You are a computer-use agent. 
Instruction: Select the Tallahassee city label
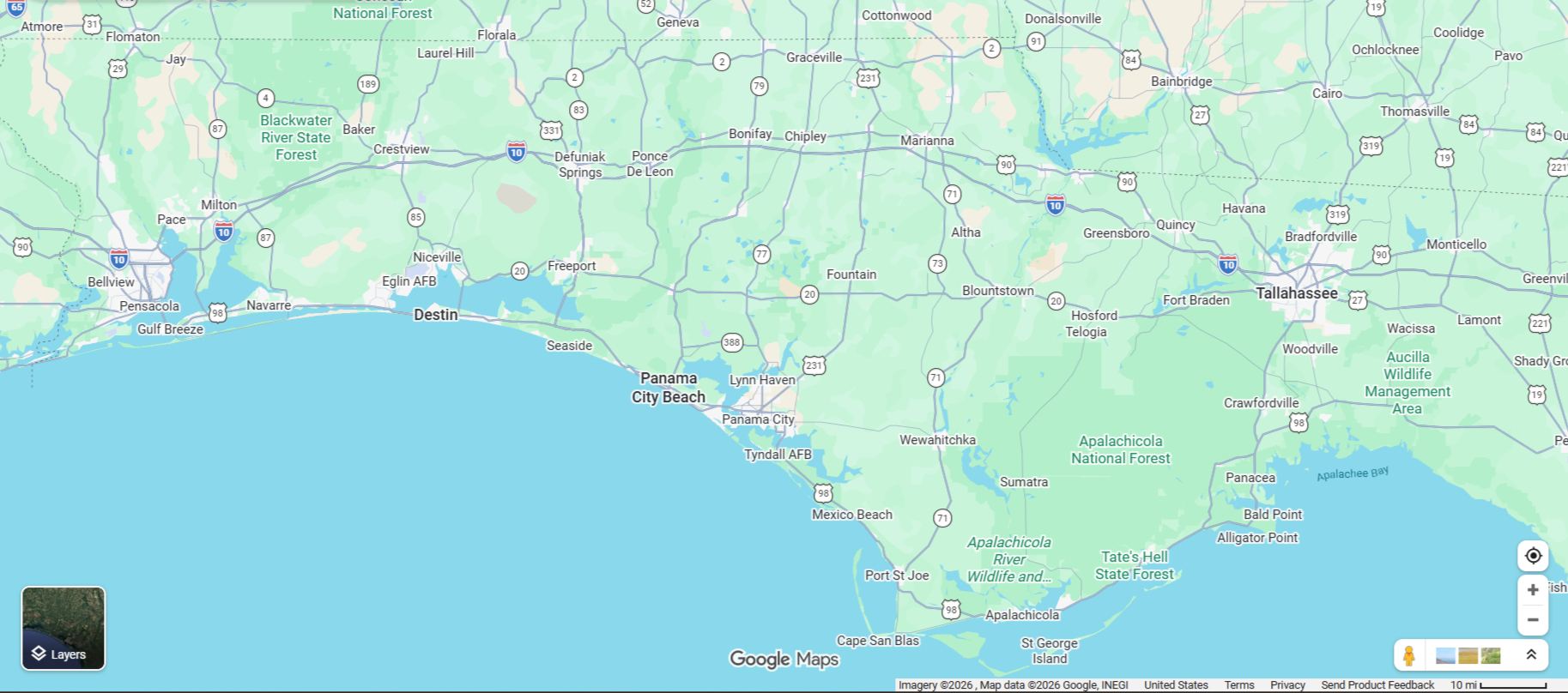click(1297, 293)
